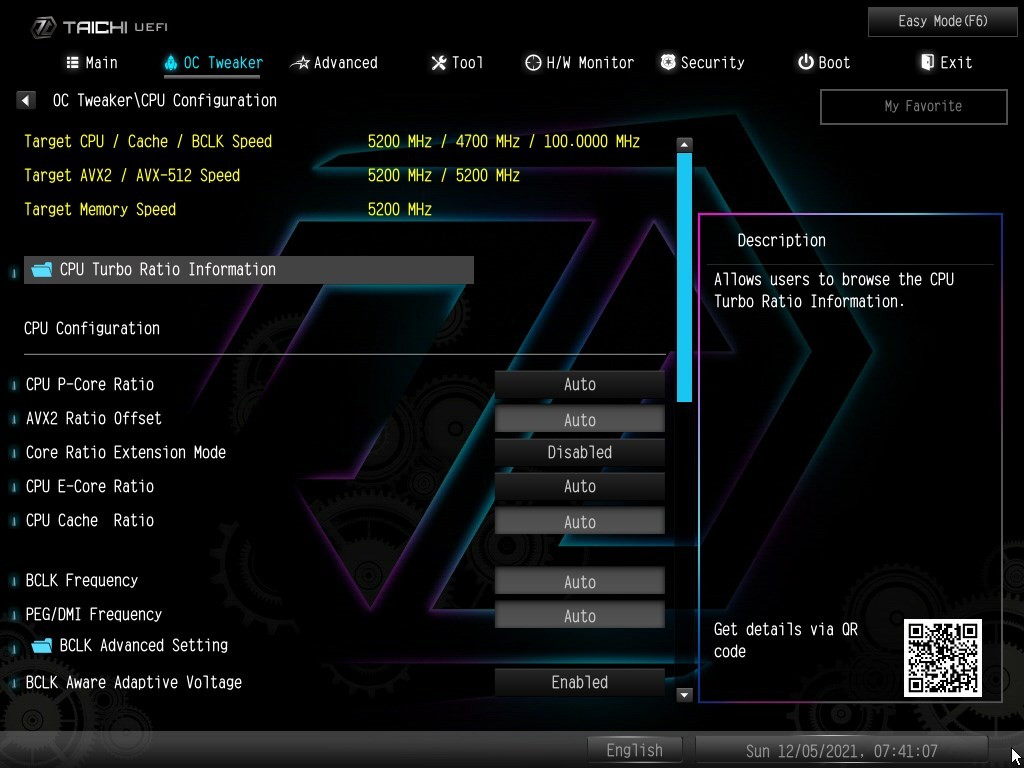
Task: Select BCLK Frequency Auto field
Action: click(x=579, y=581)
